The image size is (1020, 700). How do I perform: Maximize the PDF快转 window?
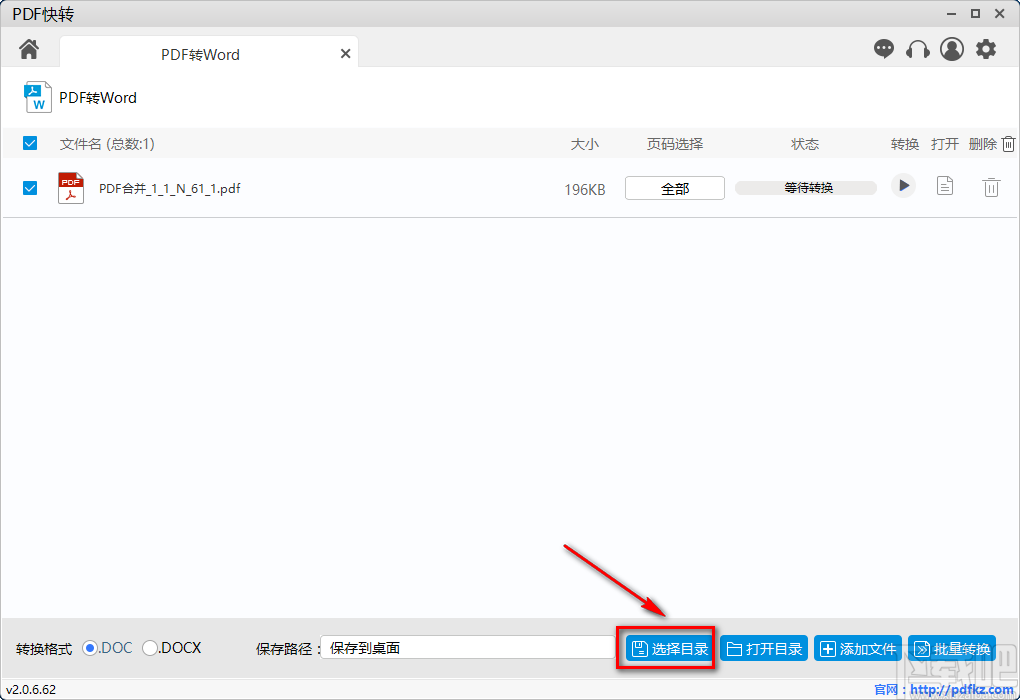tap(975, 14)
